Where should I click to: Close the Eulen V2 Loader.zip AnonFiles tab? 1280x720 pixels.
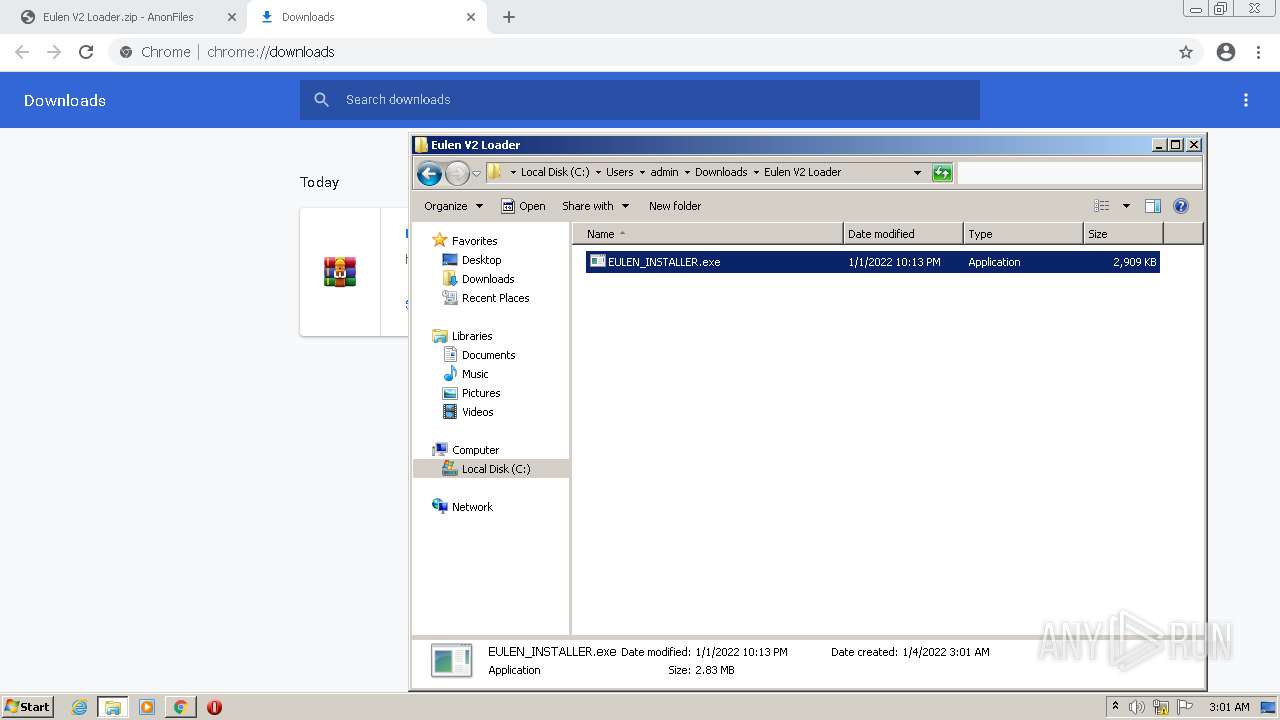[232, 17]
